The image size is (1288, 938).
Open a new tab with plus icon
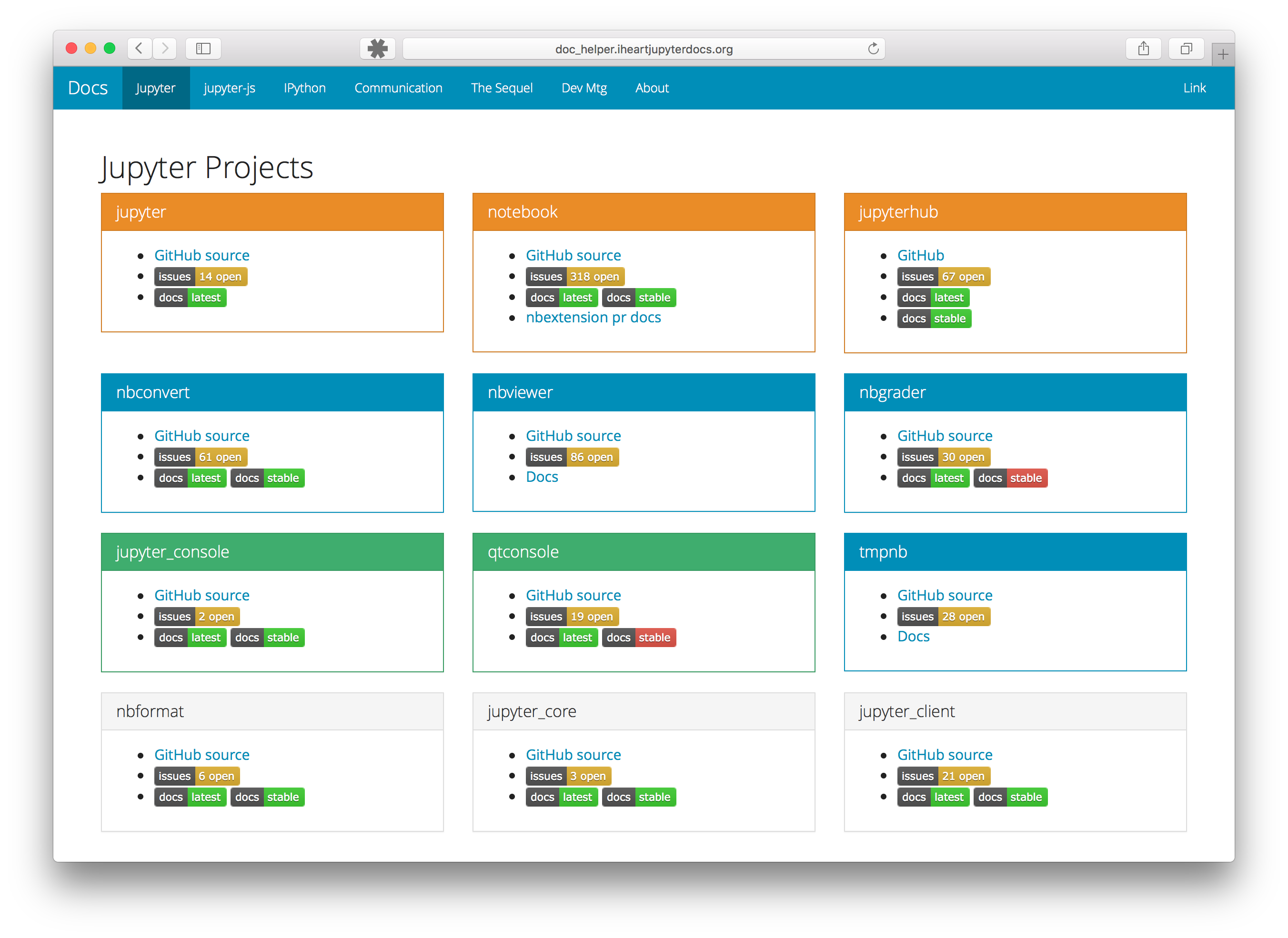[1223, 54]
